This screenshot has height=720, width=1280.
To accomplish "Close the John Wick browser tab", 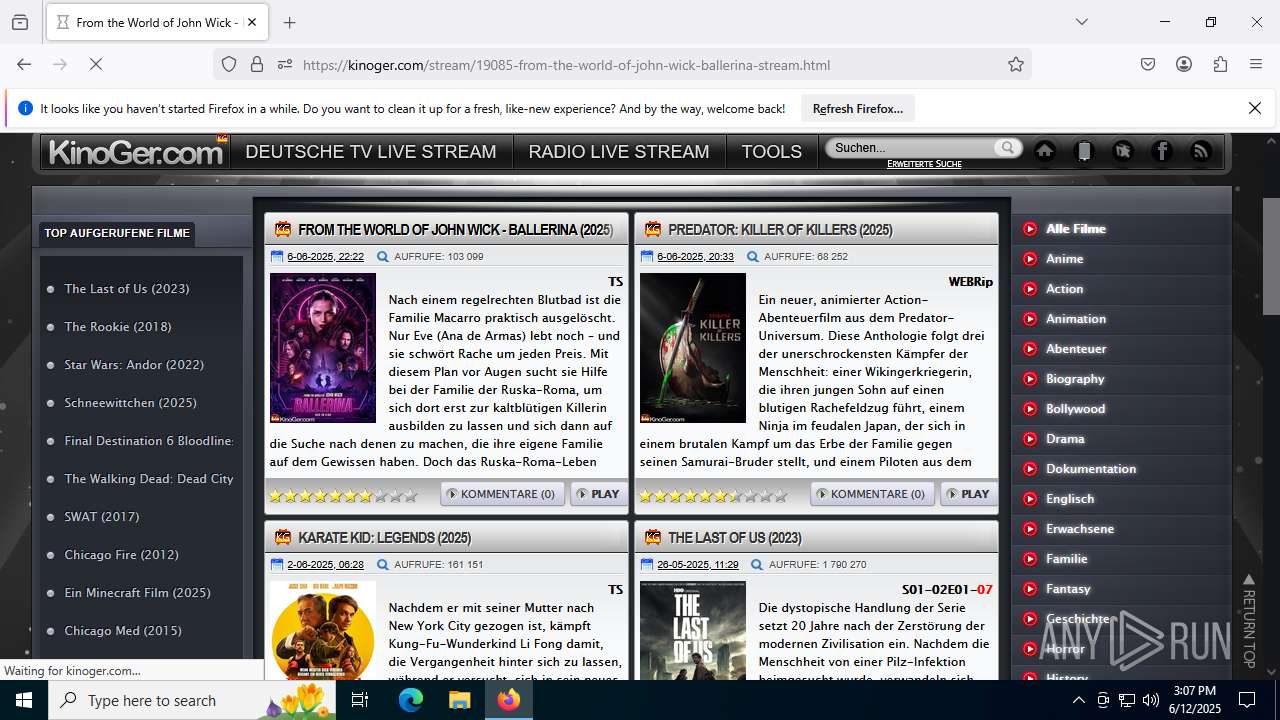I will coord(251,22).
